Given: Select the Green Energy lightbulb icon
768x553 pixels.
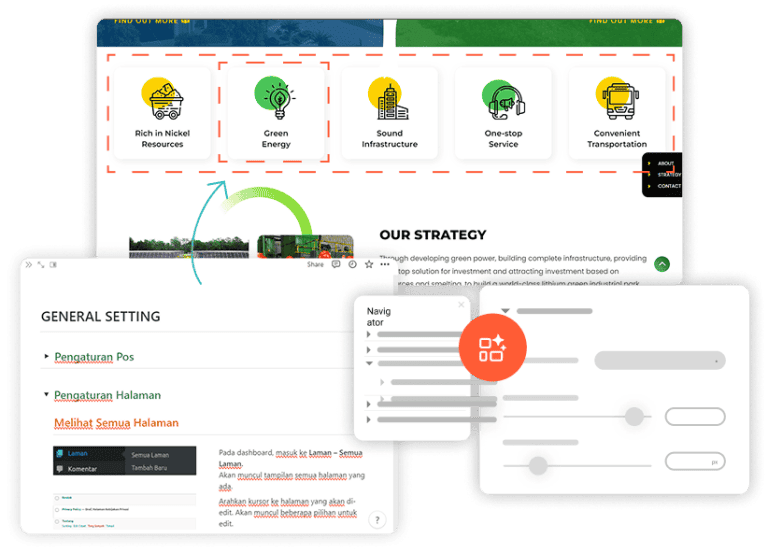Looking at the screenshot, I should (x=276, y=96).
